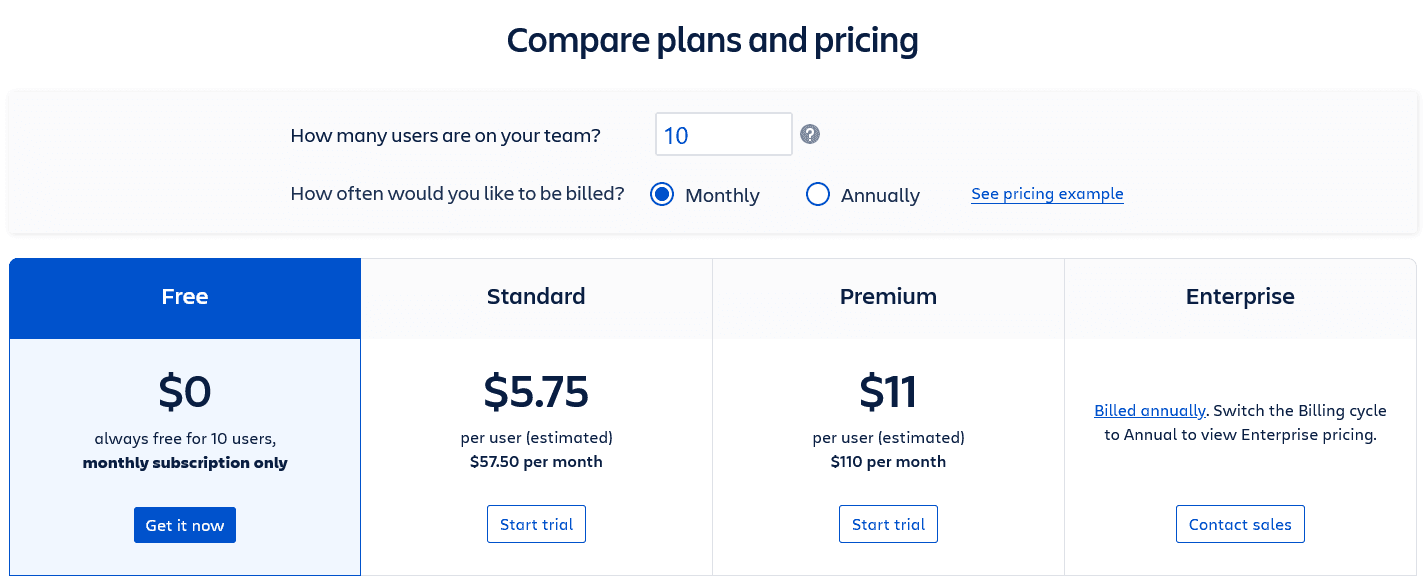Click the help question mark icon
This screenshot has width=1428, height=576.
tap(810, 134)
